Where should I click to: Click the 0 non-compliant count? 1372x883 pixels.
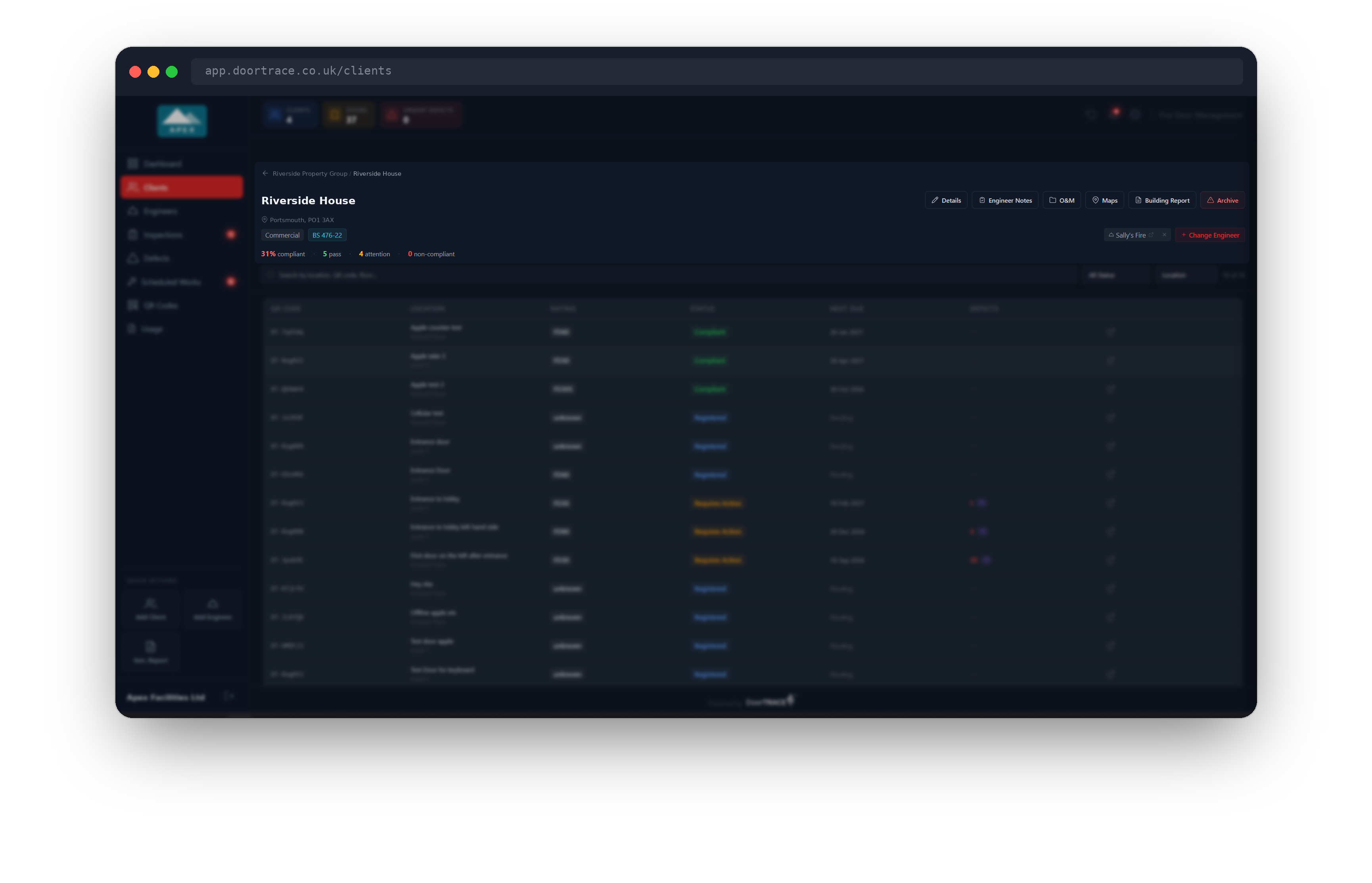point(431,254)
